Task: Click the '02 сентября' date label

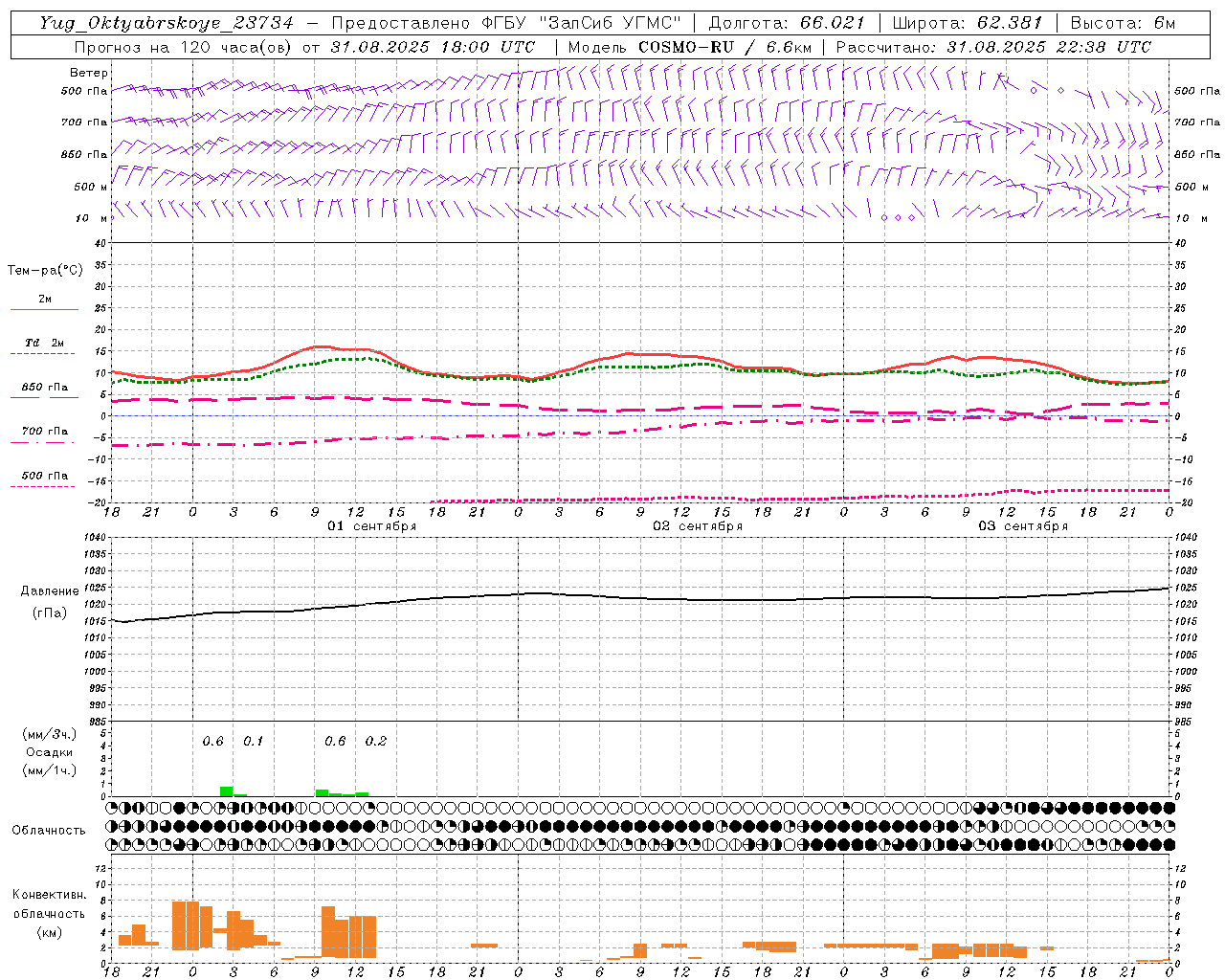Action: click(x=698, y=526)
